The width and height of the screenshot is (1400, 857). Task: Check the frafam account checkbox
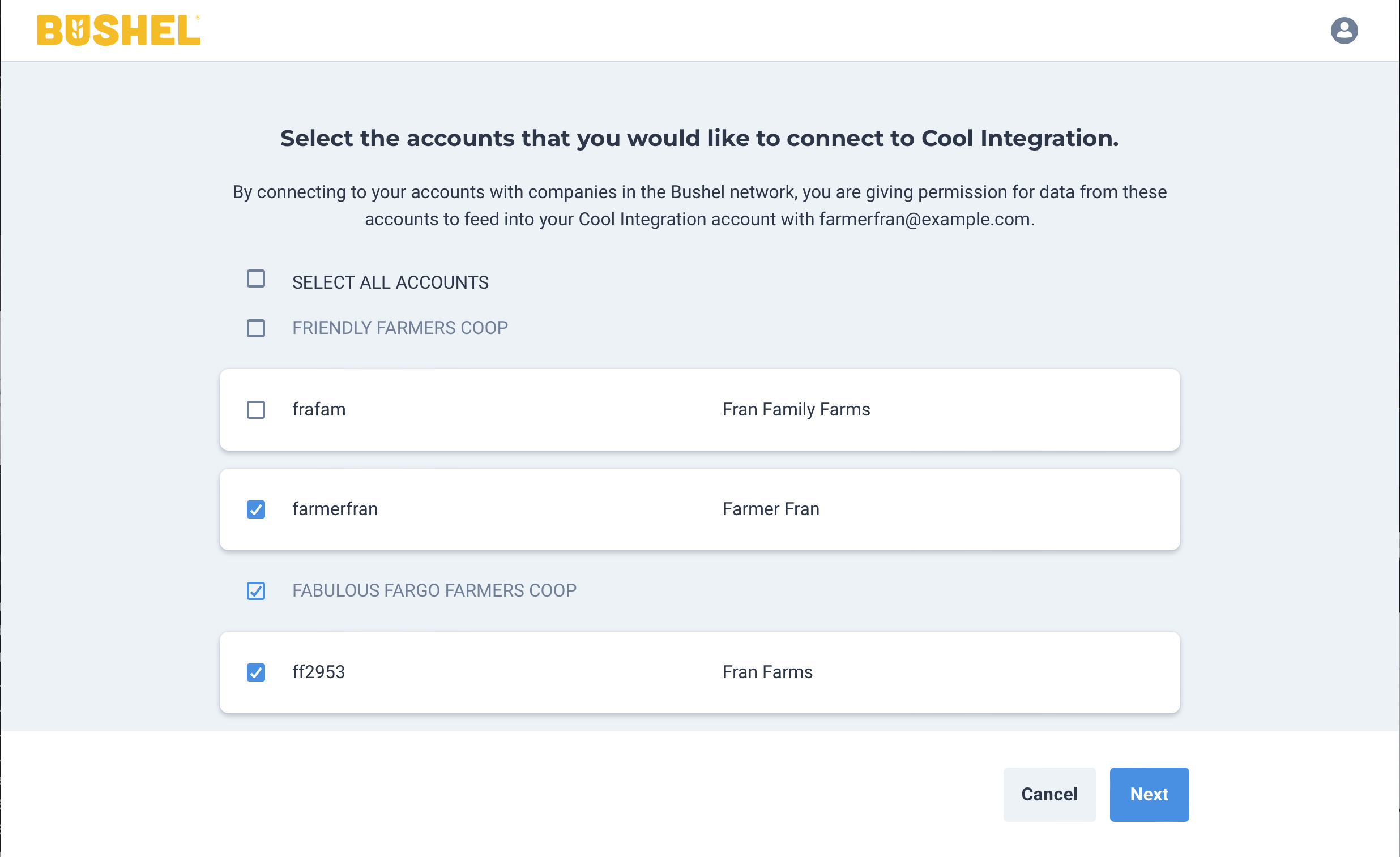point(255,410)
